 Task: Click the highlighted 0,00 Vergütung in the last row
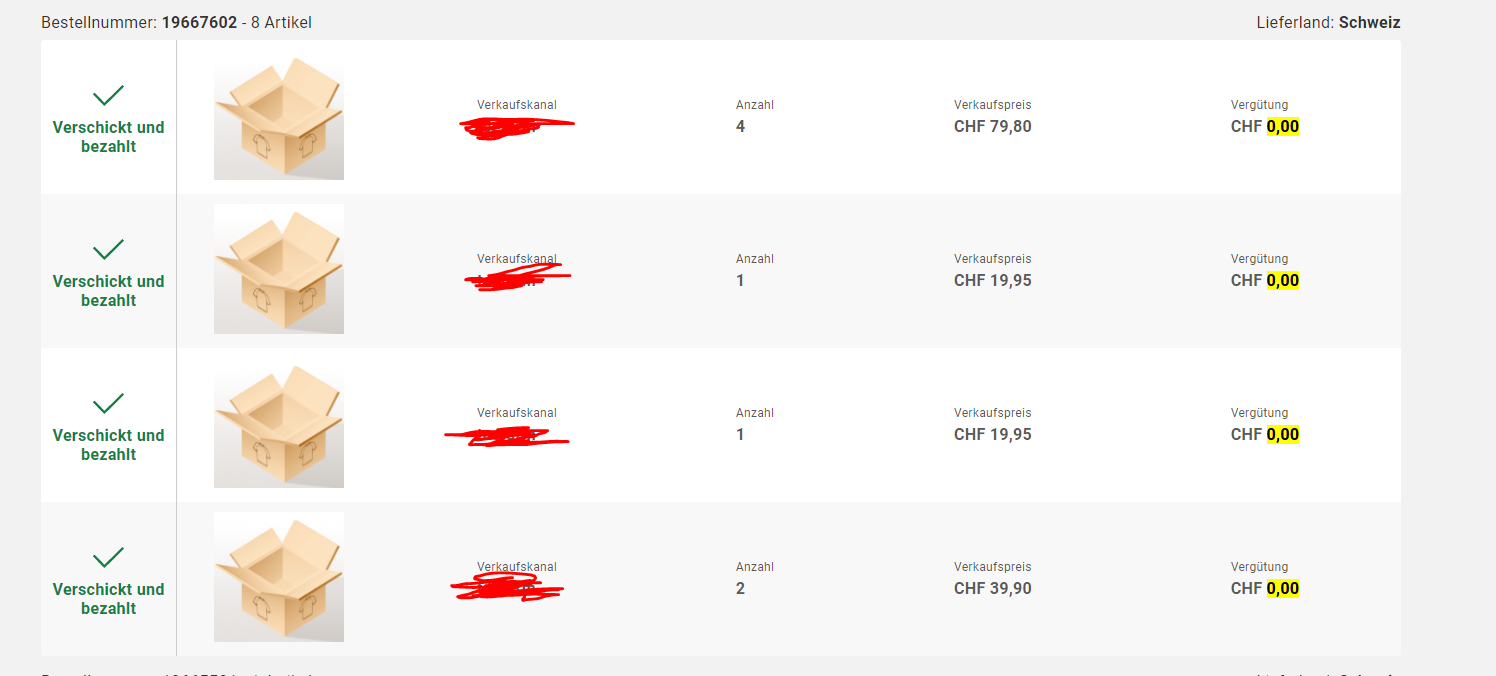tap(1282, 589)
